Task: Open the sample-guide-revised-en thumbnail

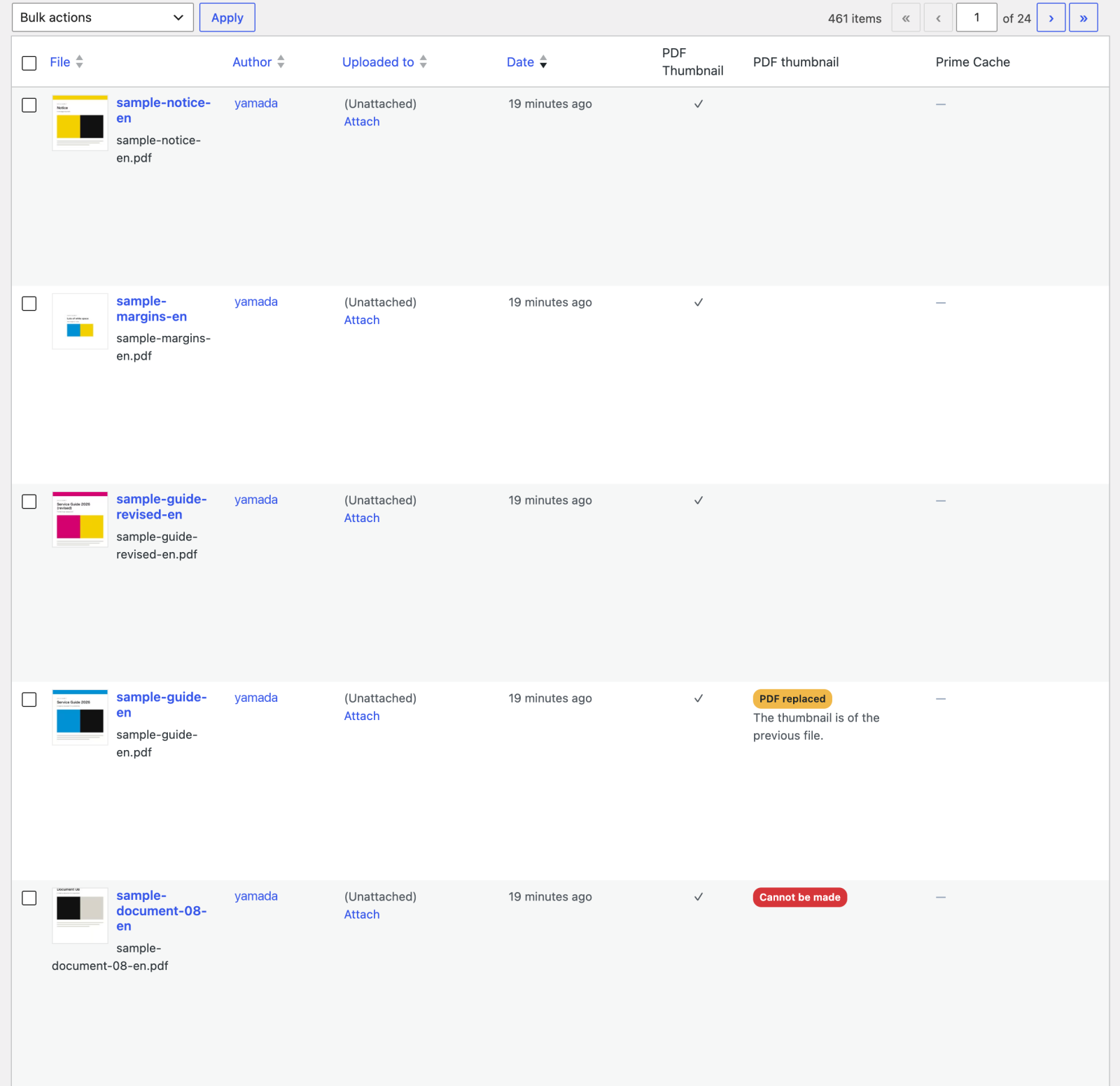Action: pyautogui.click(x=80, y=519)
